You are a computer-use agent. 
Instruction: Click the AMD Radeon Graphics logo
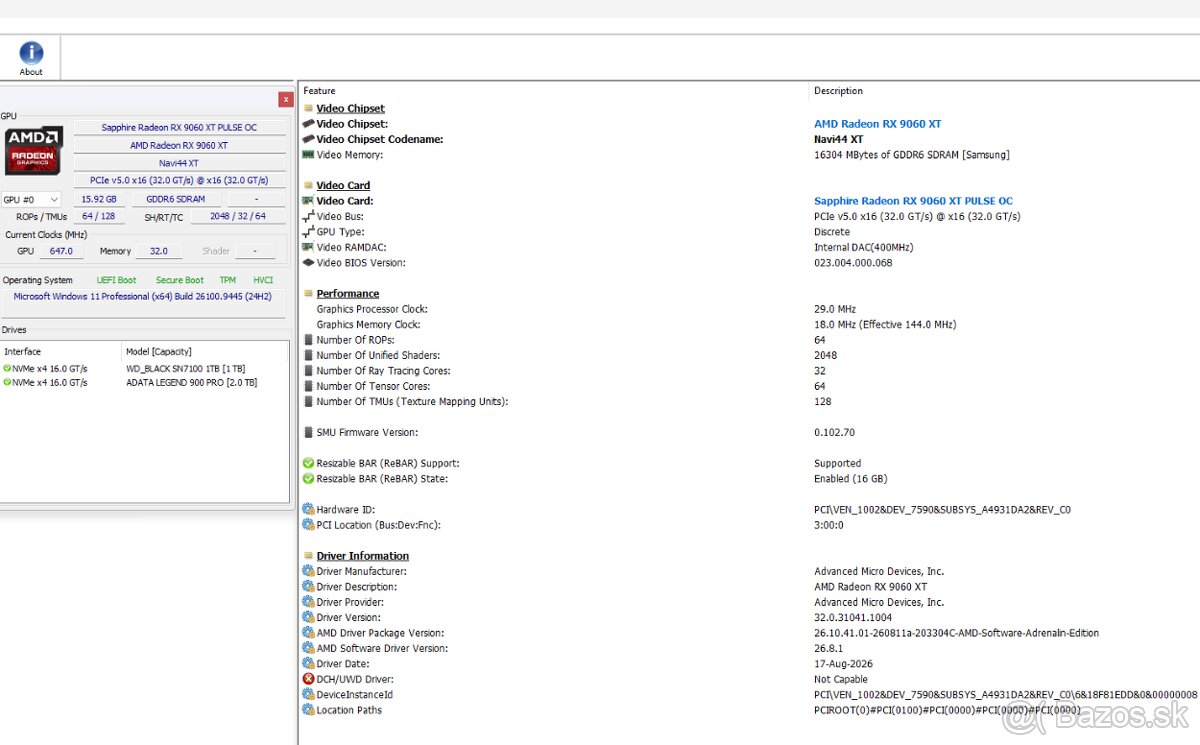coord(35,151)
